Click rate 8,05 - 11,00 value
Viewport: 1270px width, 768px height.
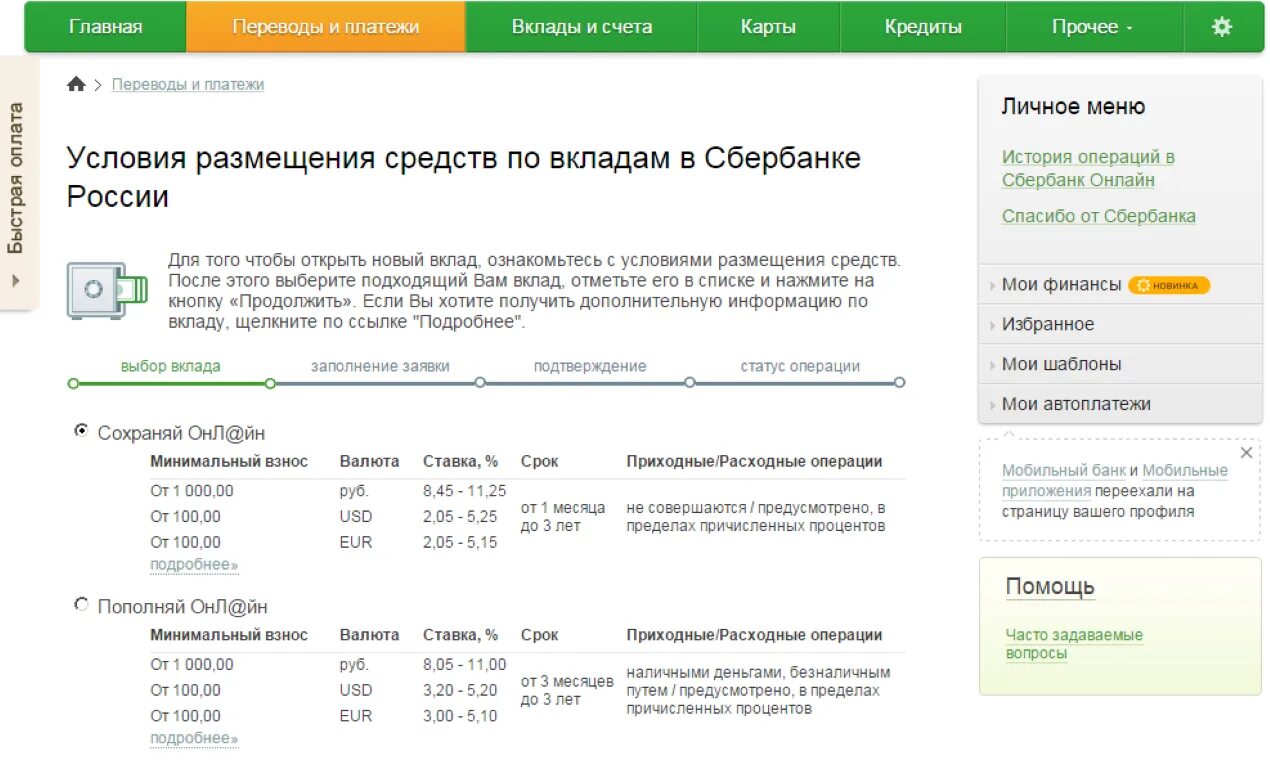pyautogui.click(x=464, y=665)
